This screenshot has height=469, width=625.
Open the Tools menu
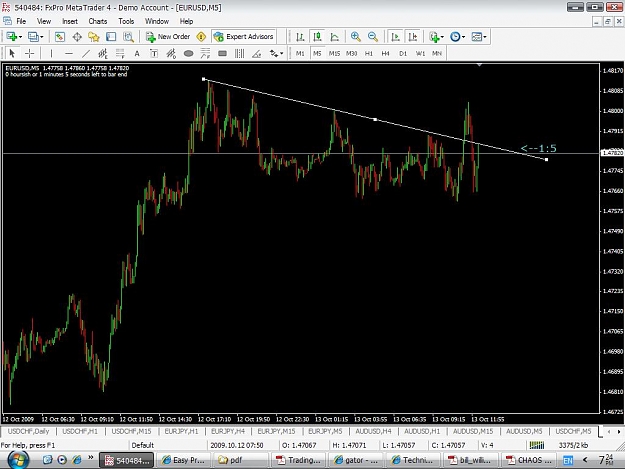pyautogui.click(x=126, y=22)
